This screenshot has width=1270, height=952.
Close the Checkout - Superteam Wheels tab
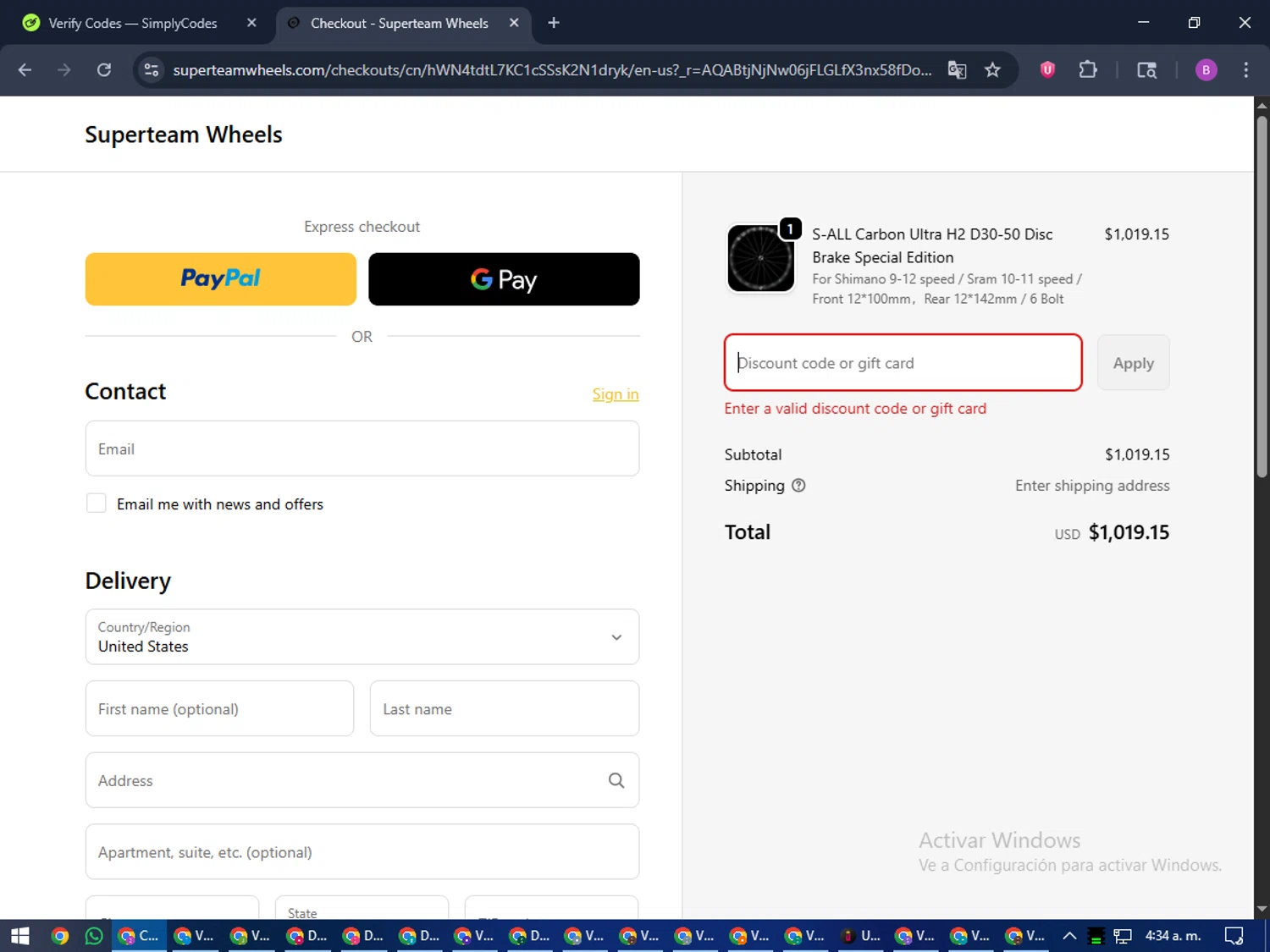[514, 23]
